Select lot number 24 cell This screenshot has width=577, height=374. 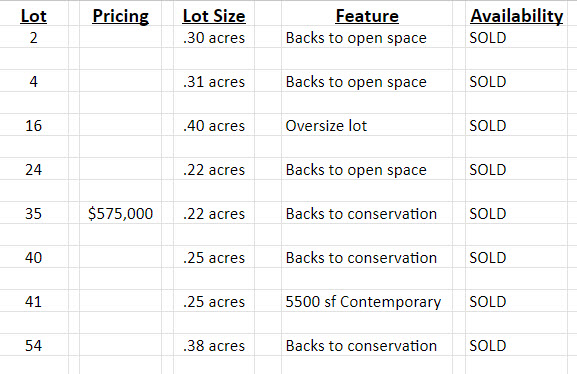click(33, 170)
